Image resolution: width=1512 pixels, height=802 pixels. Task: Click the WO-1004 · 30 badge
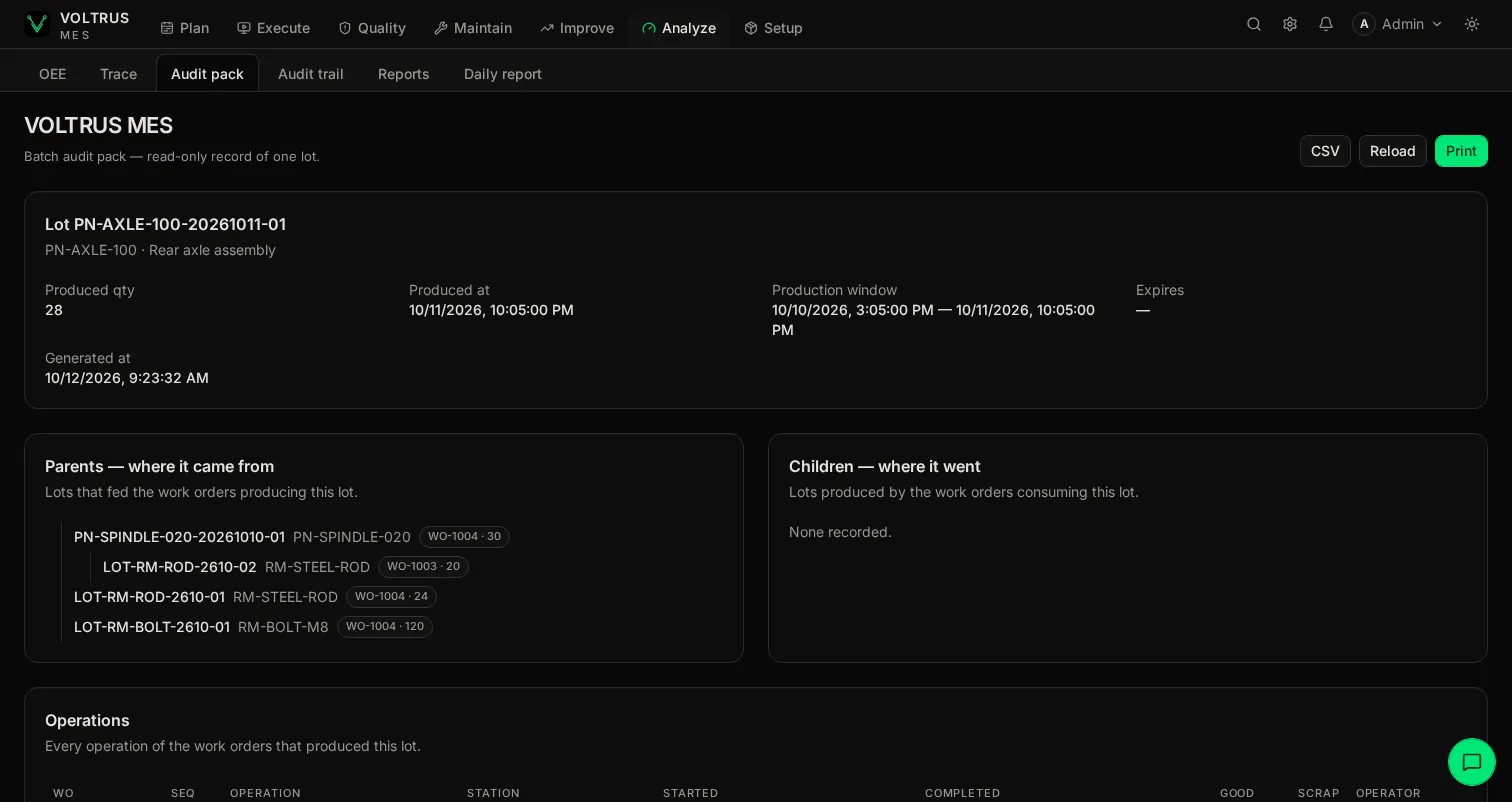point(464,537)
